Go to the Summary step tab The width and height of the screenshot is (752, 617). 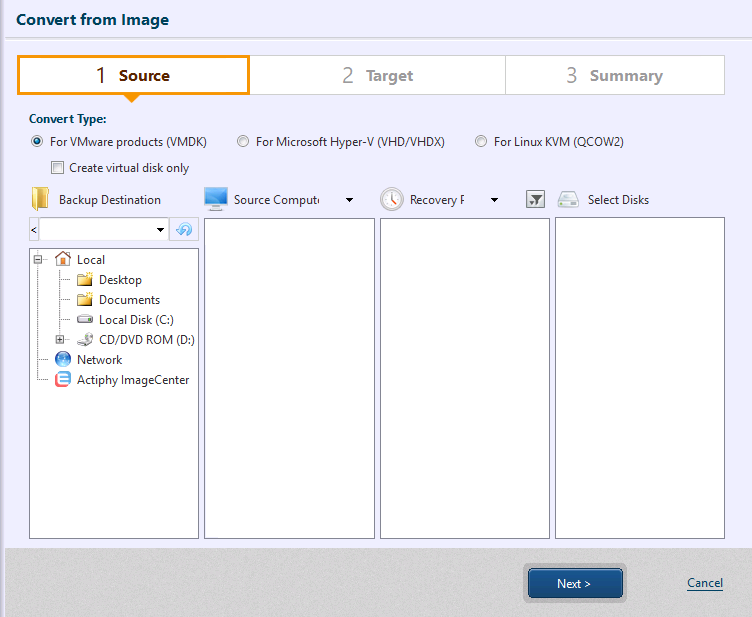coord(614,75)
